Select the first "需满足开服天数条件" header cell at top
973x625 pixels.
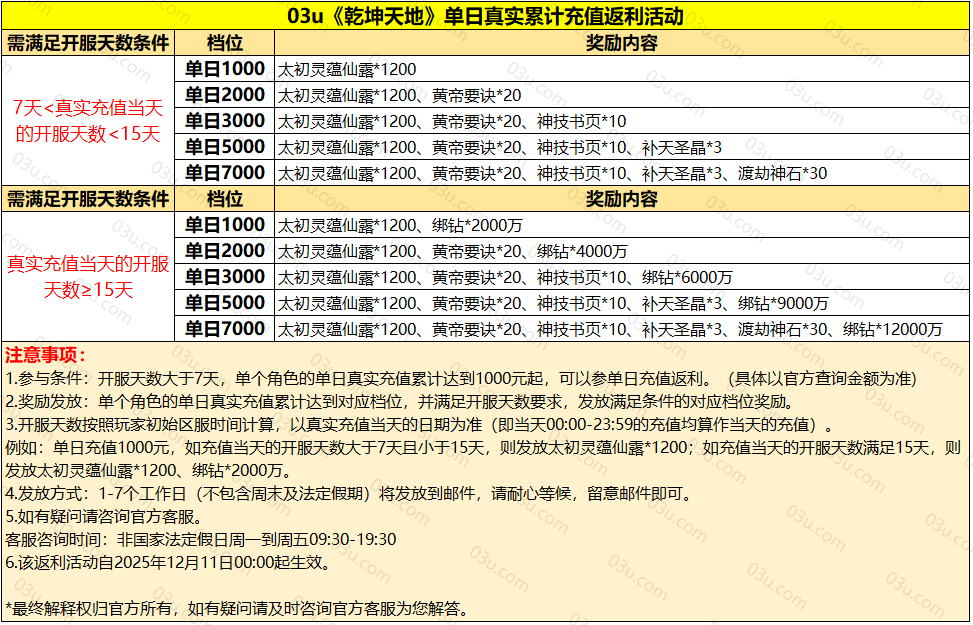pyautogui.click(x=88, y=43)
